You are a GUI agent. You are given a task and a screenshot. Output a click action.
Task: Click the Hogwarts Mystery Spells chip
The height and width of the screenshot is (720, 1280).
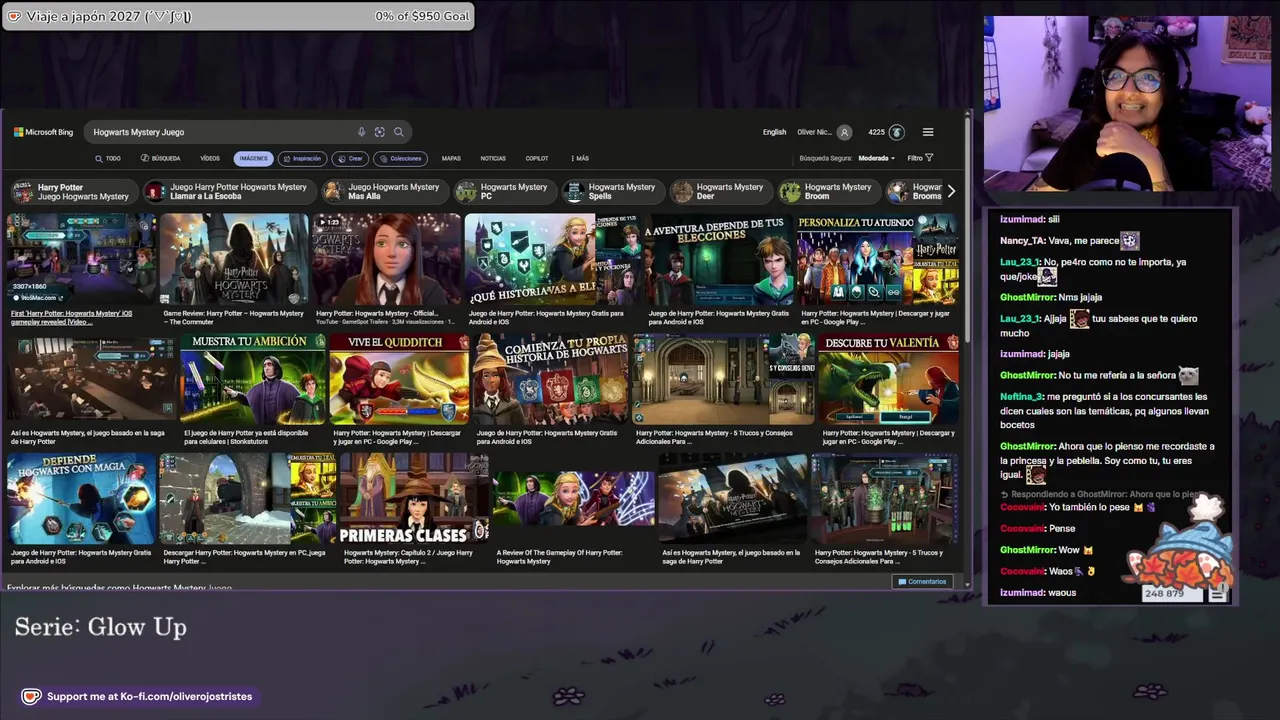click(x=611, y=192)
